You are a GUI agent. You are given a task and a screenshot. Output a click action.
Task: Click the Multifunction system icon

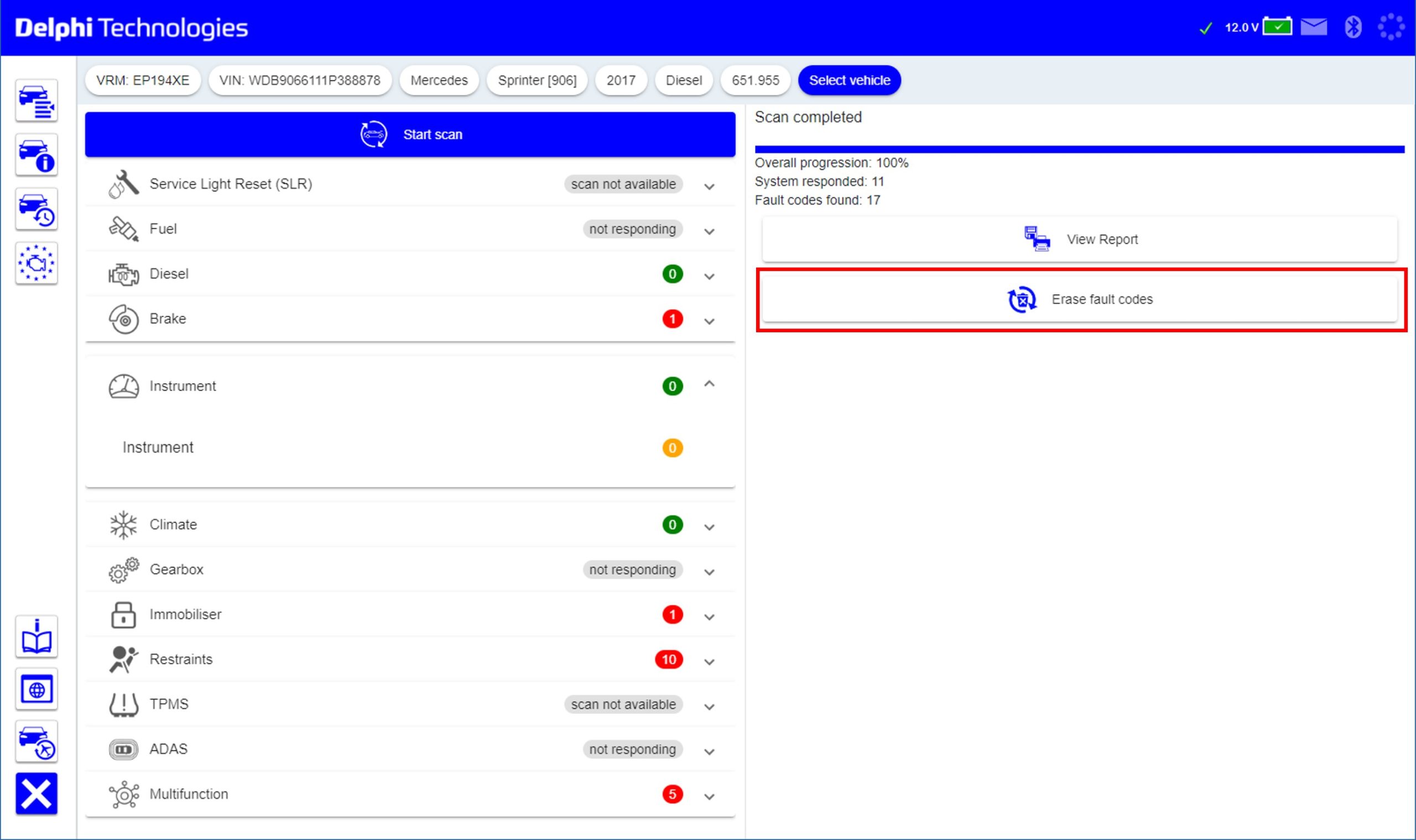coord(123,794)
